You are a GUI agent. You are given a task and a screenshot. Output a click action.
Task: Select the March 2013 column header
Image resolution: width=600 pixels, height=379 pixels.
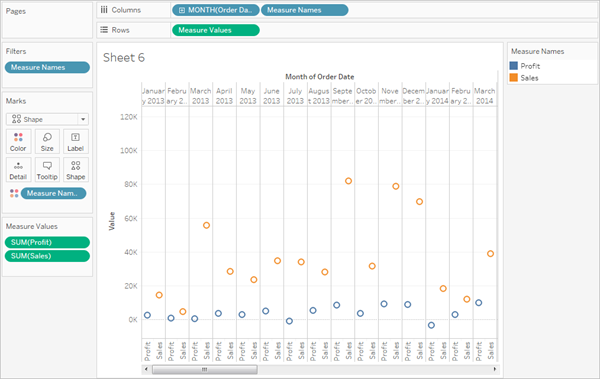point(201,96)
